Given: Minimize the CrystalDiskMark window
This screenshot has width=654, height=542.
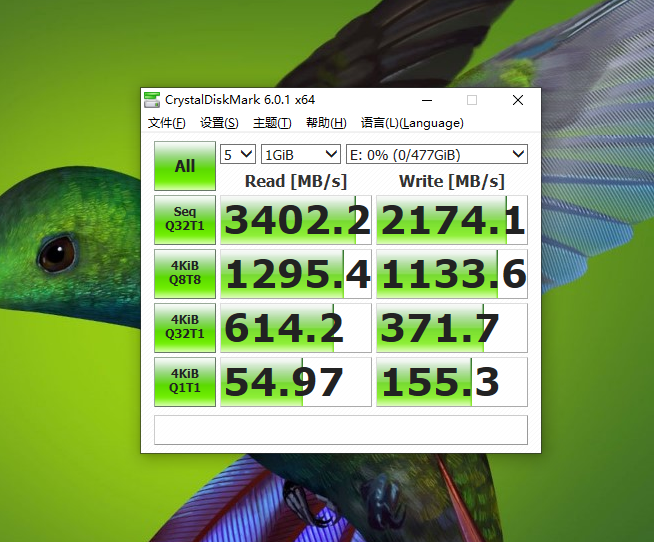Looking at the screenshot, I should click(427, 100).
